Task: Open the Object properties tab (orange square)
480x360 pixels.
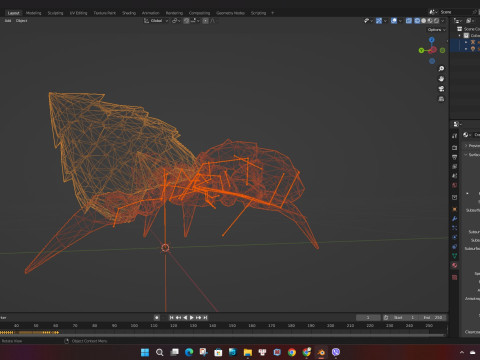Action: coord(455,209)
